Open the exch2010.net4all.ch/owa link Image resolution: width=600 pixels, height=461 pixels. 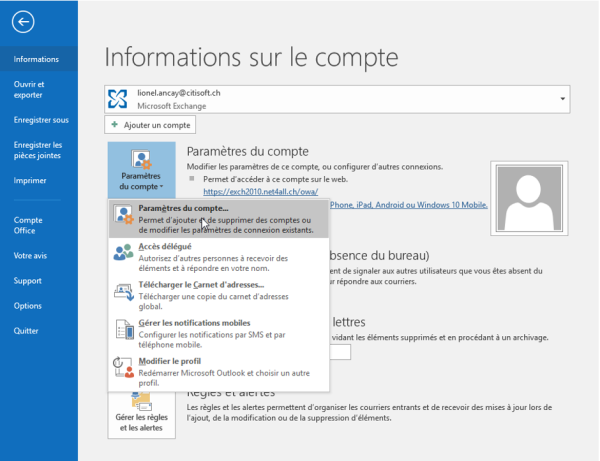click(260, 191)
